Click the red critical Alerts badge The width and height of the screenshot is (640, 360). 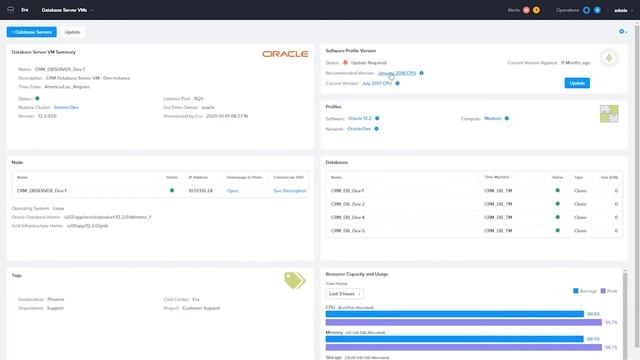pyautogui.click(x=526, y=10)
